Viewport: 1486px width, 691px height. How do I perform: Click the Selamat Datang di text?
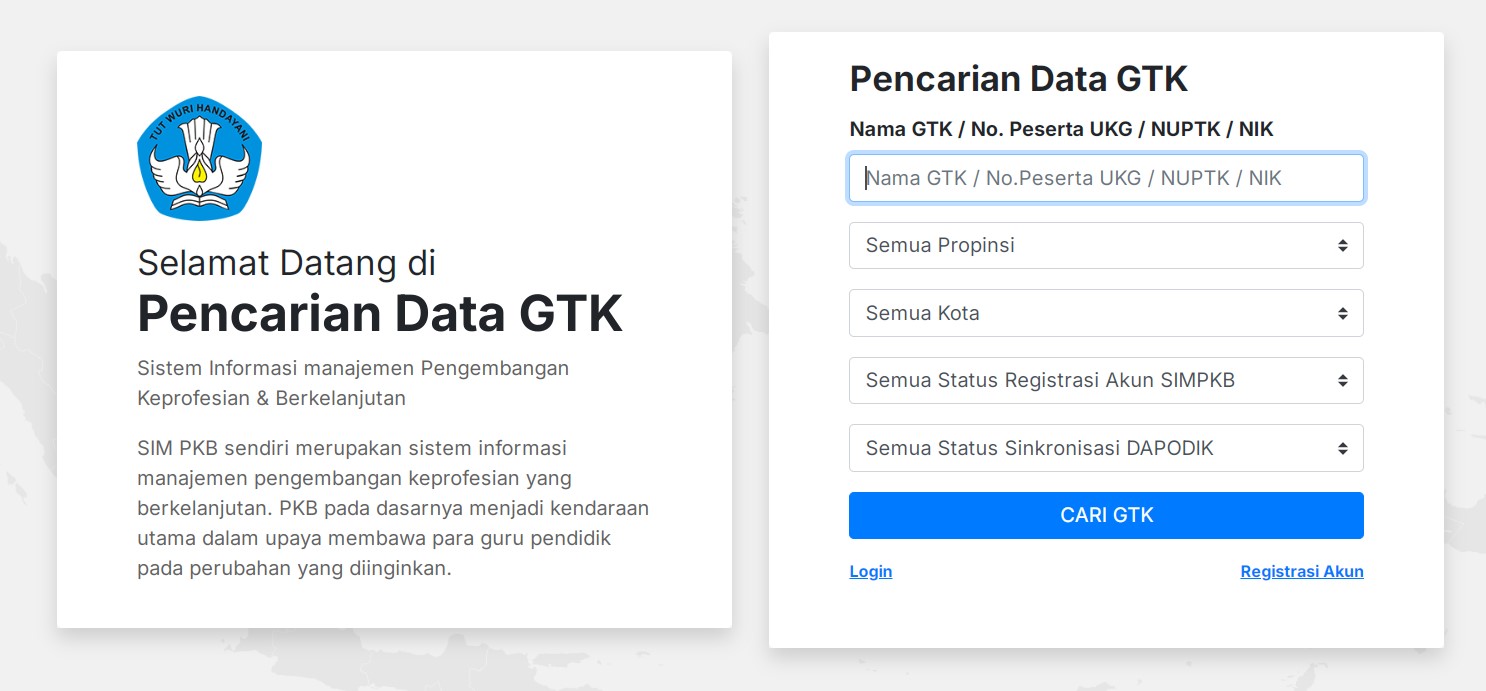tap(287, 263)
